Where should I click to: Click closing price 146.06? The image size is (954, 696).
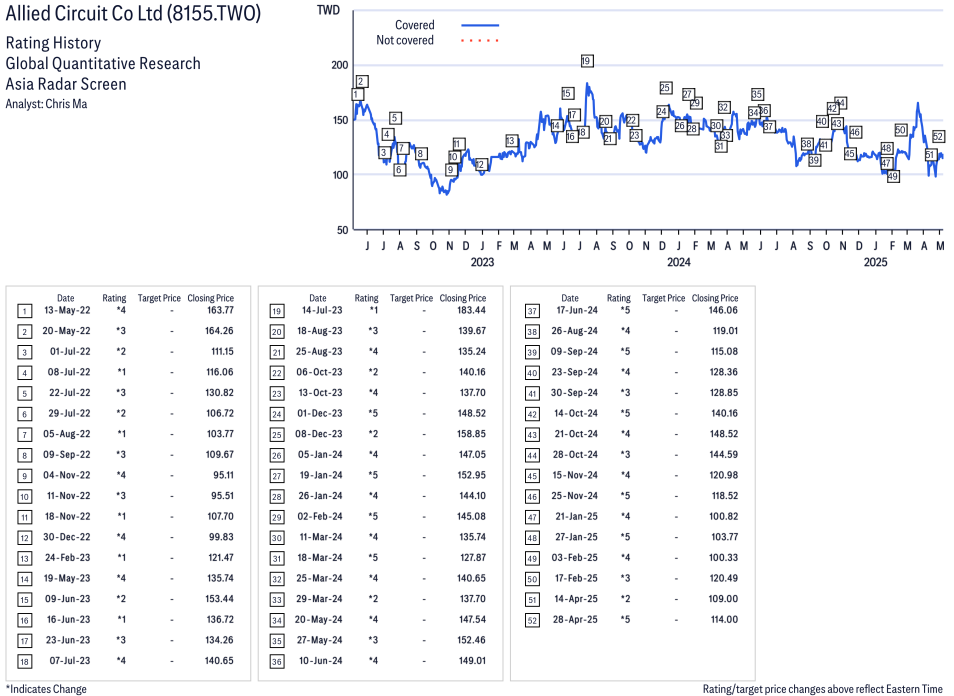coord(723,310)
